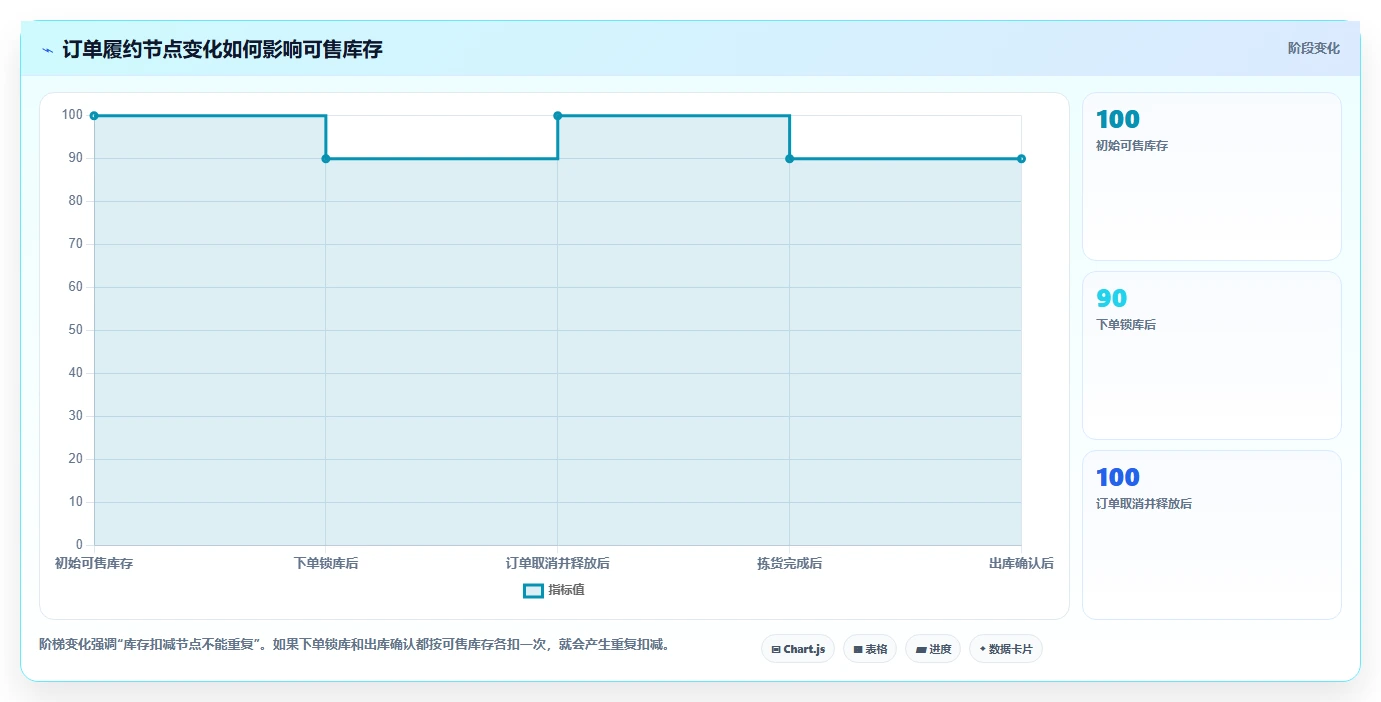The image size is (1381, 702).
Task: Click the 阶段变化 badge in the header
Action: (x=1313, y=48)
